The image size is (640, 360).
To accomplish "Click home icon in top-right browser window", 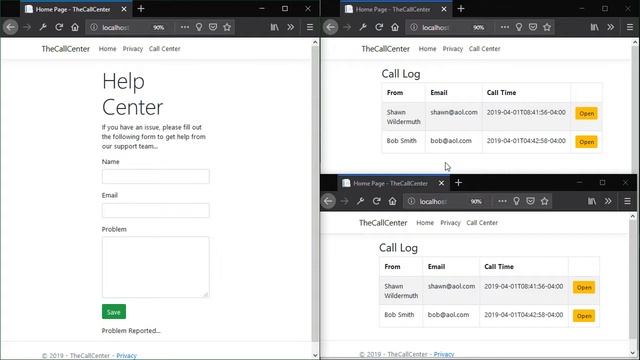I will click(x=395, y=27).
